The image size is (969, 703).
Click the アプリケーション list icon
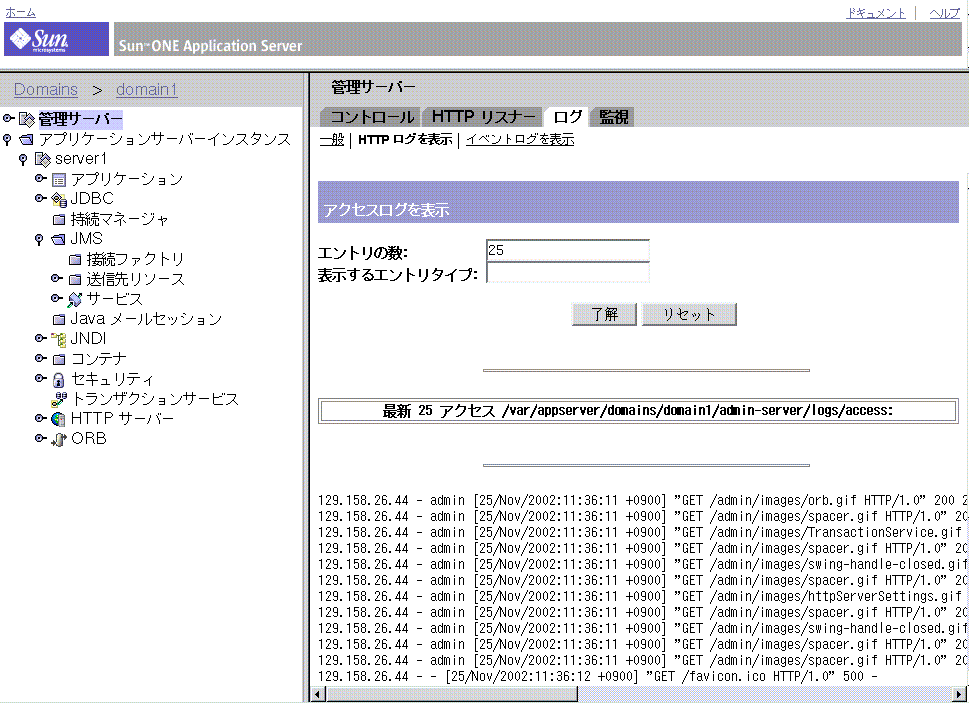point(59,180)
